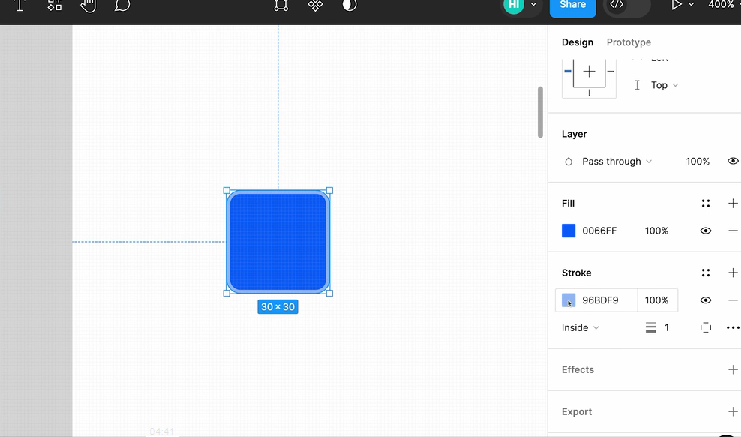Click the Use as mask icon
This screenshot has width=741, height=437.
(349, 5)
